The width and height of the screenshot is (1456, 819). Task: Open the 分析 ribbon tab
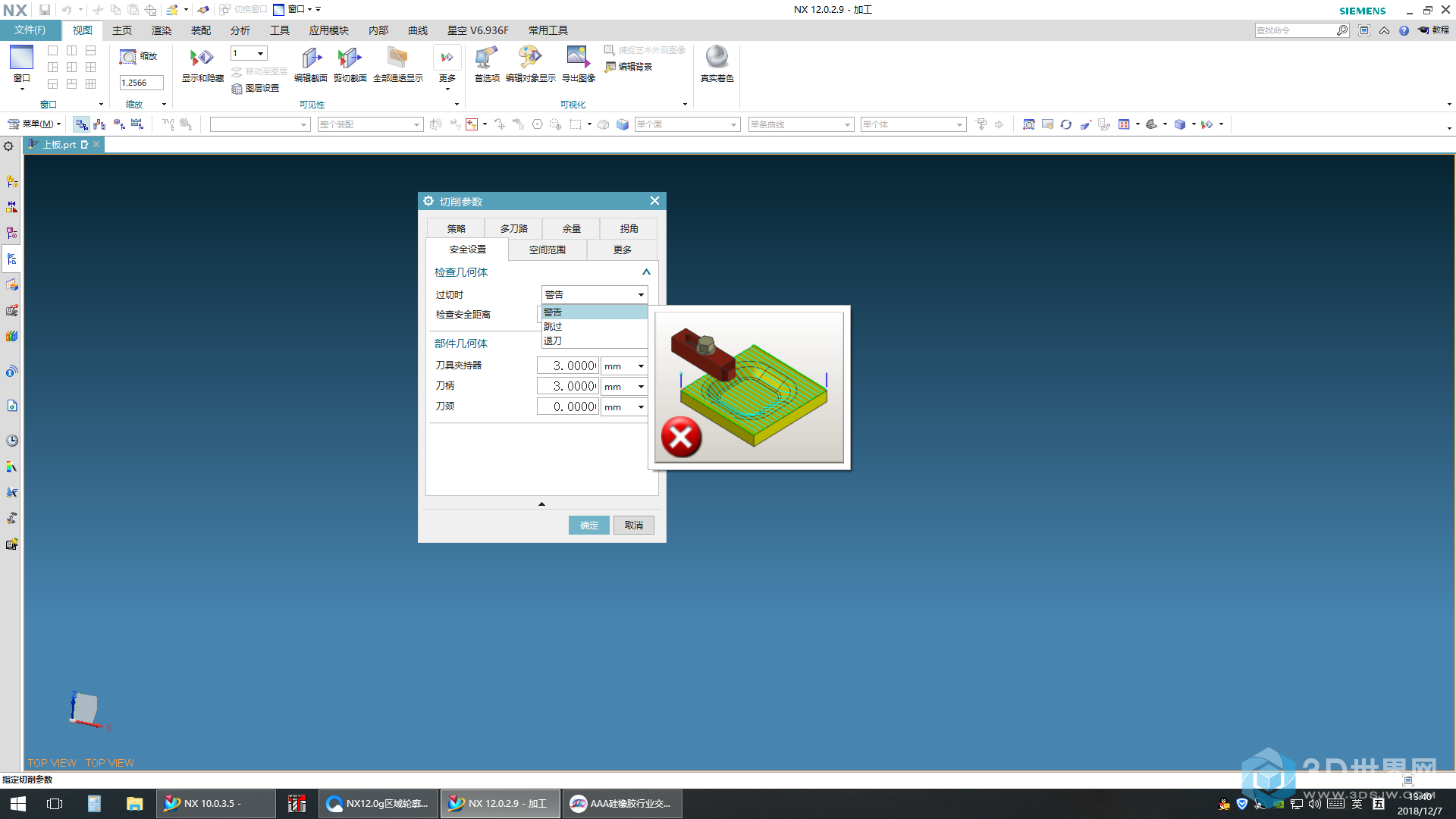[x=240, y=30]
